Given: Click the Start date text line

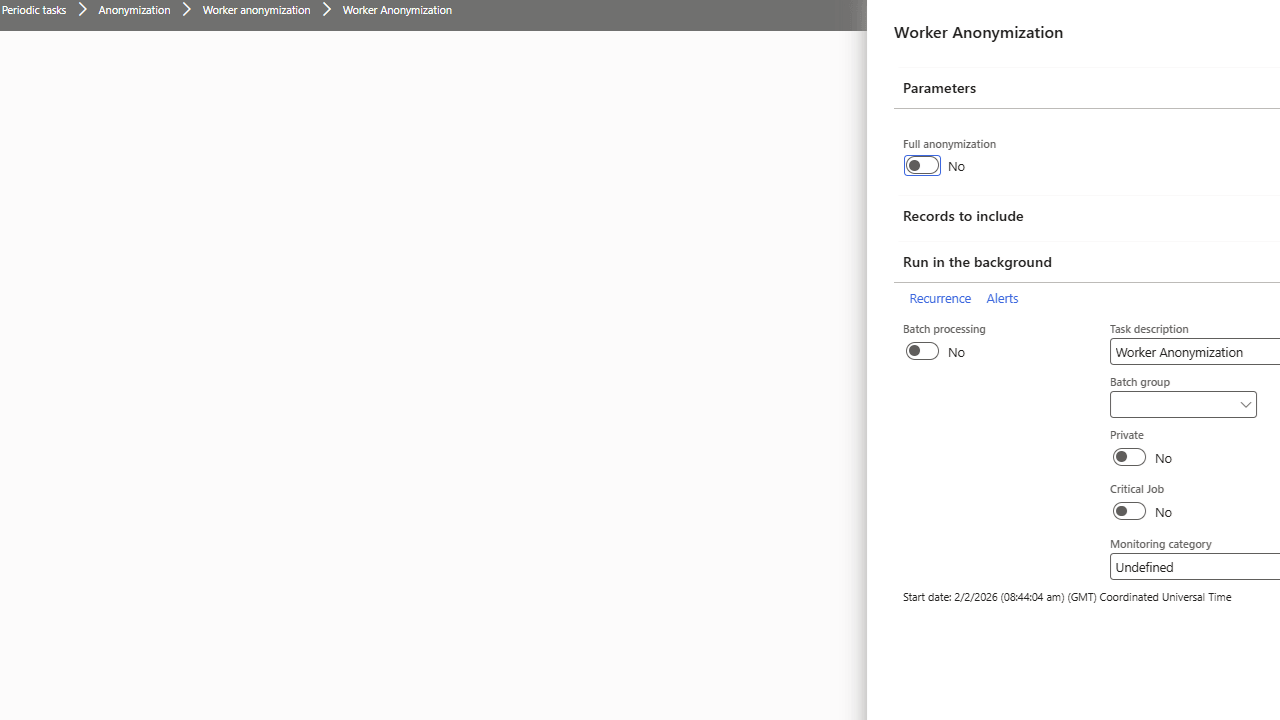Looking at the screenshot, I should tap(1067, 597).
